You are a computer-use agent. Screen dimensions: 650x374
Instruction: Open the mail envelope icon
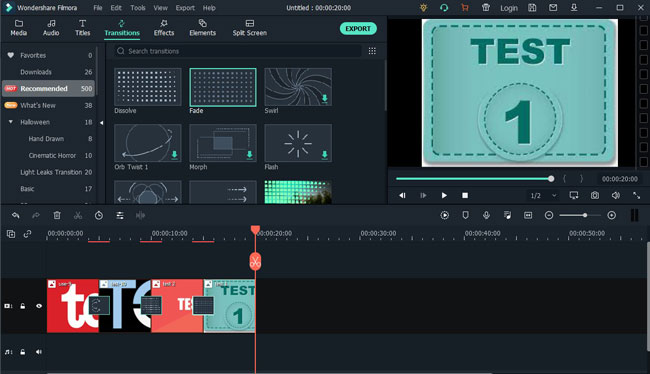click(553, 7)
